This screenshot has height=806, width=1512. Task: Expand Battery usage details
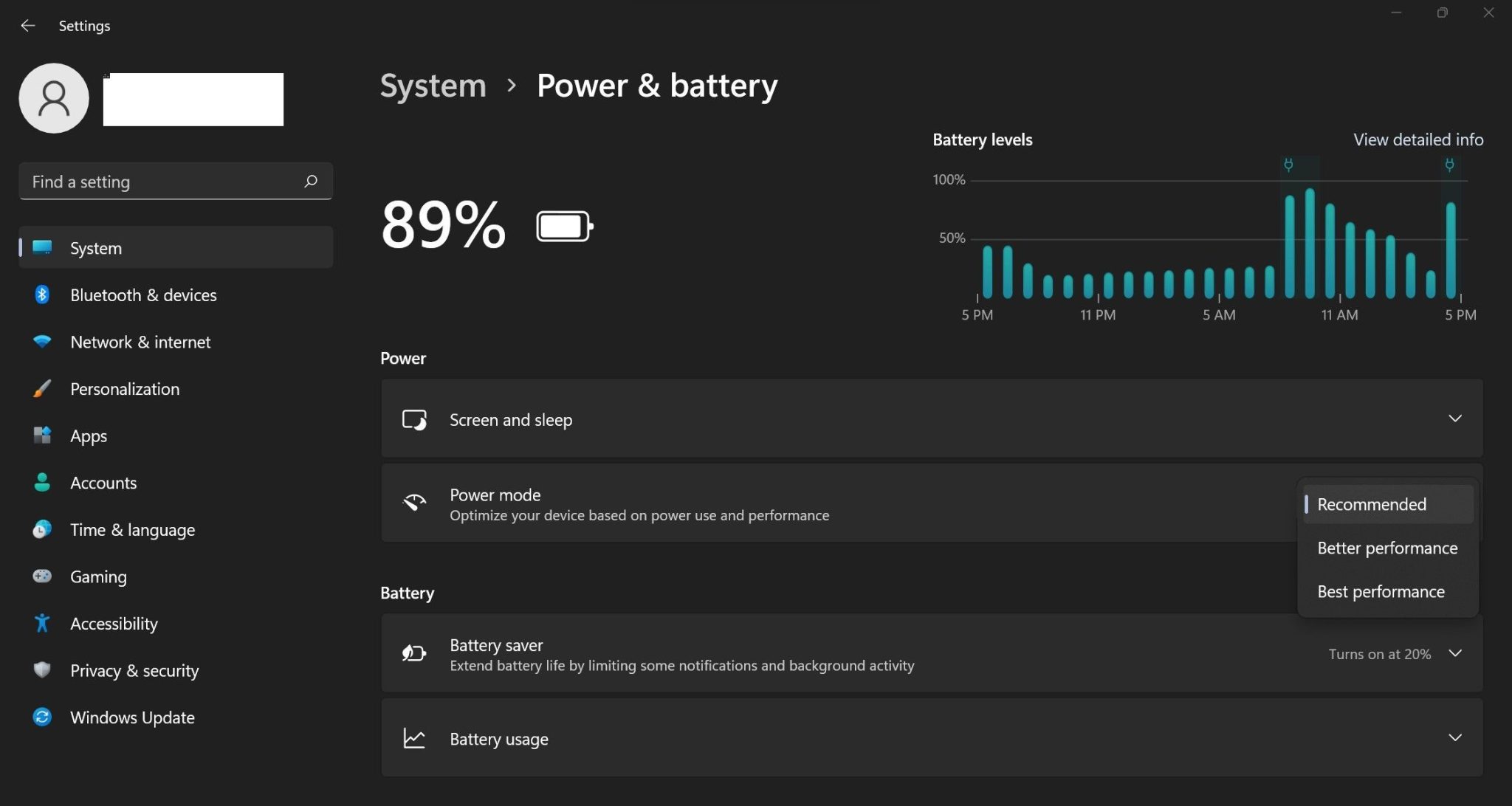[x=1452, y=738]
